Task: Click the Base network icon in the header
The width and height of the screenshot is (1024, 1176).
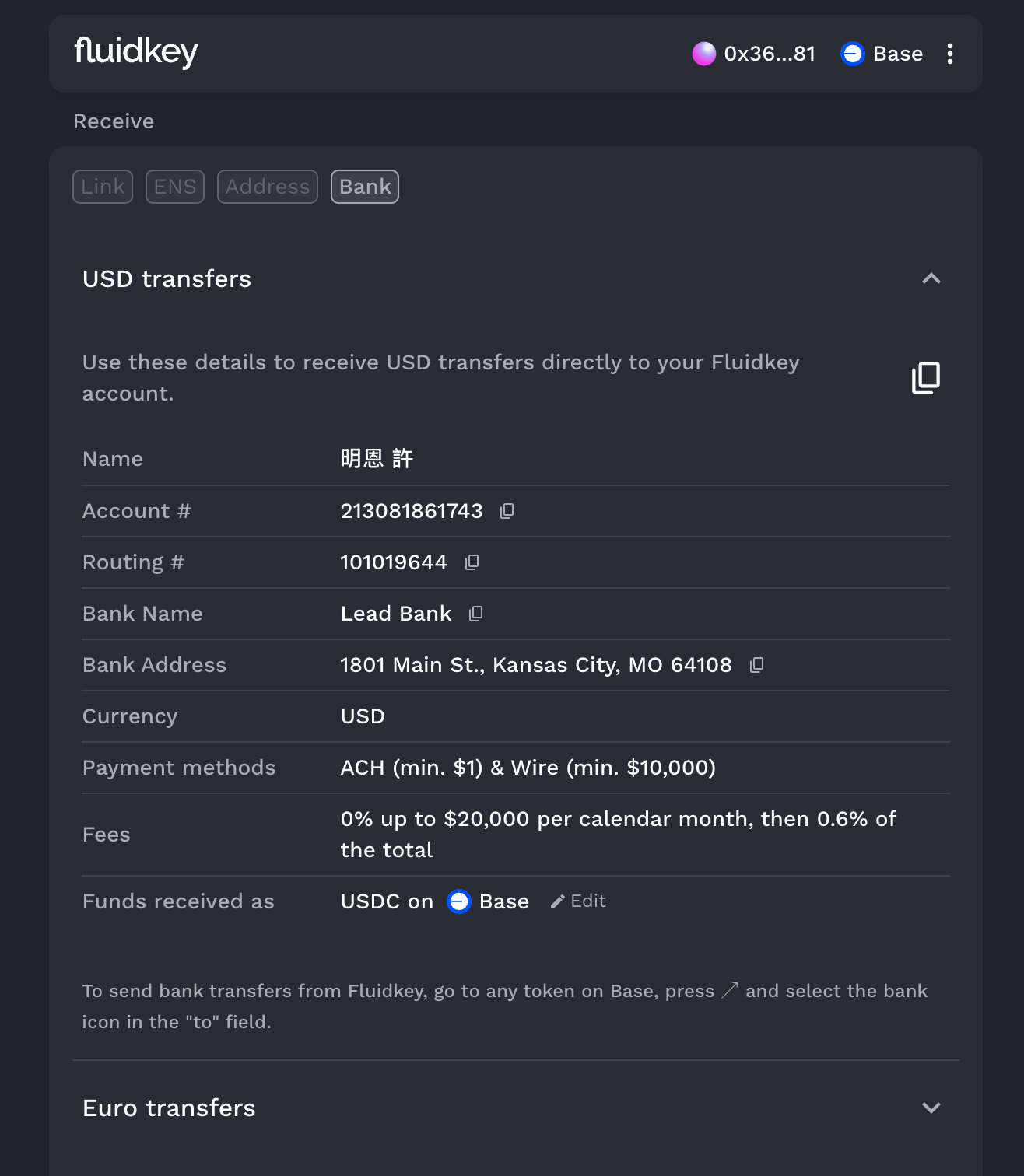Action: (853, 54)
